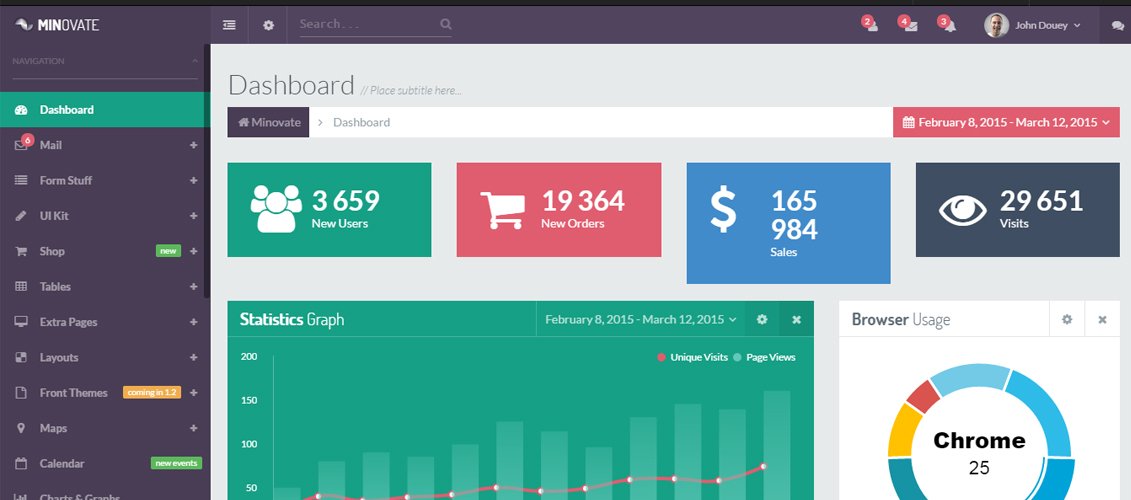1131x500 pixels.
Task: Open the messages envelope notification icon
Action: point(909,25)
